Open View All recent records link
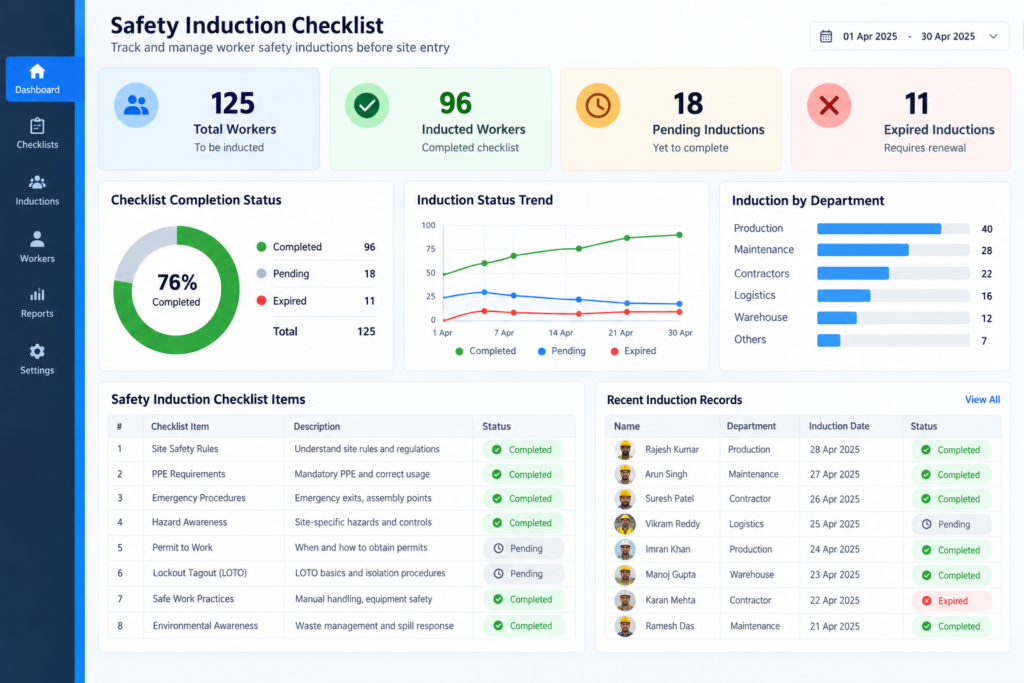Image resolution: width=1024 pixels, height=683 pixels. click(982, 400)
